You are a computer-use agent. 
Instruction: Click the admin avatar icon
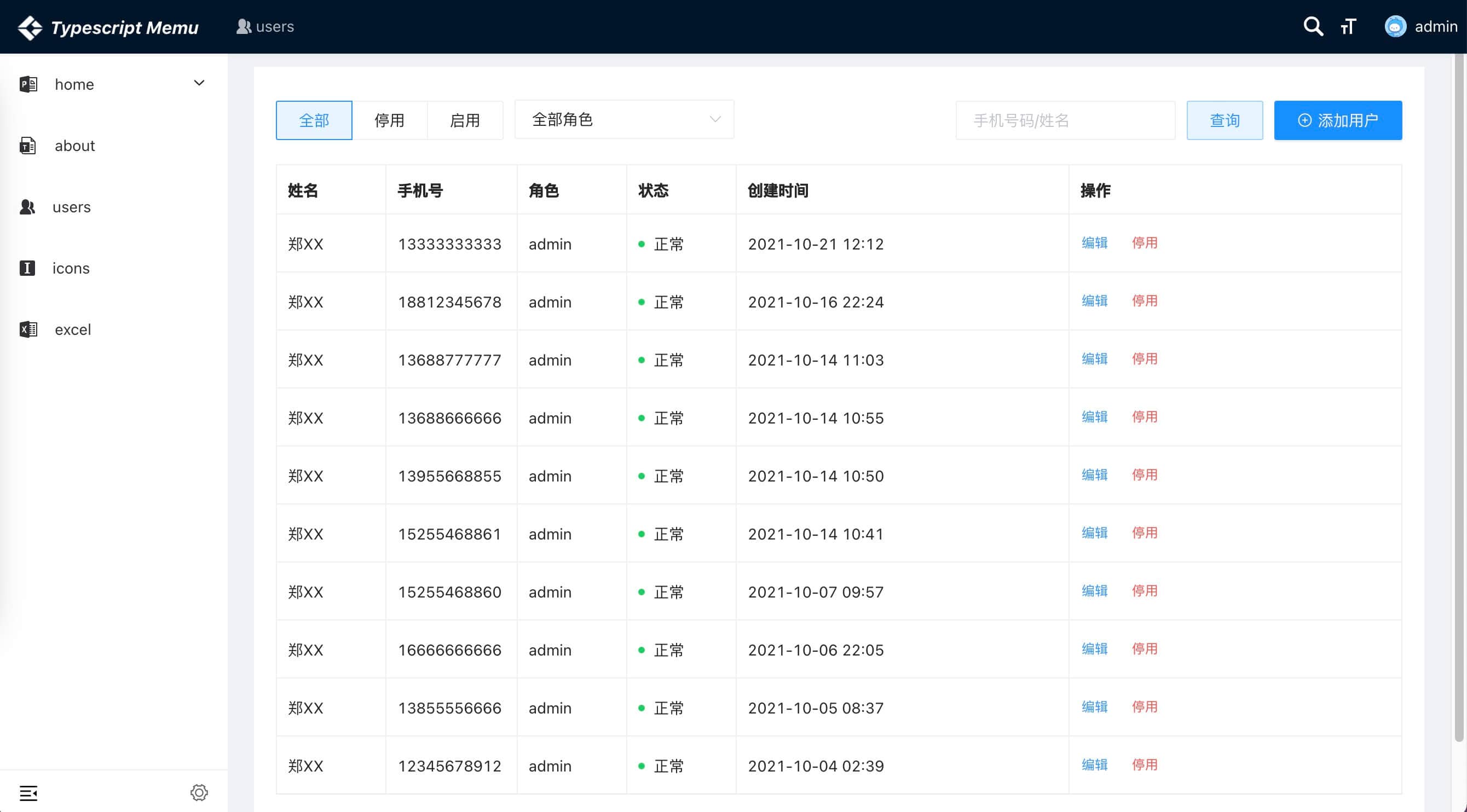pos(1395,26)
